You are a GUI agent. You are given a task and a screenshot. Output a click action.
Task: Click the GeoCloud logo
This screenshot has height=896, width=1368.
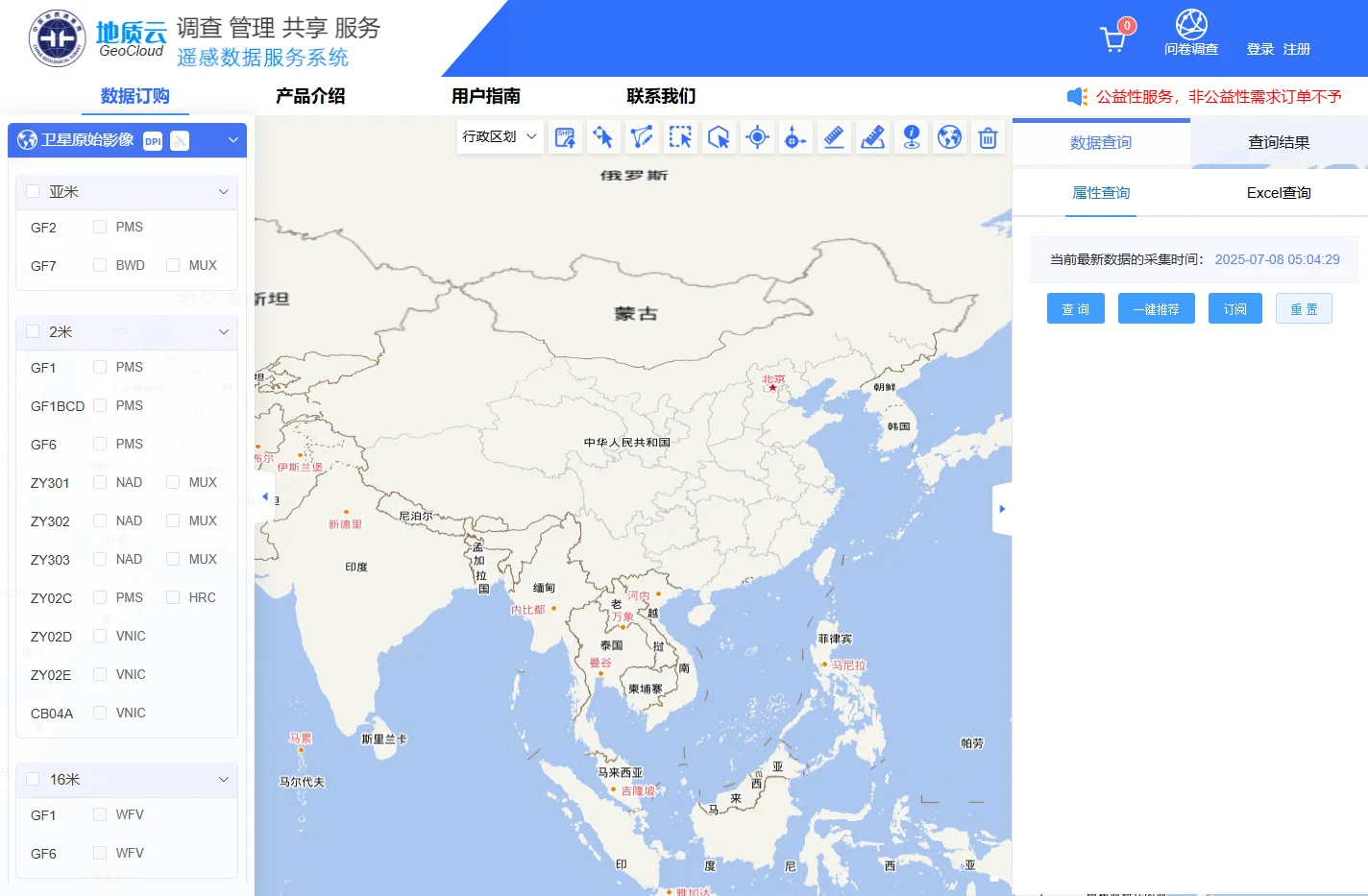pyautogui.click(x=99, y=38)
